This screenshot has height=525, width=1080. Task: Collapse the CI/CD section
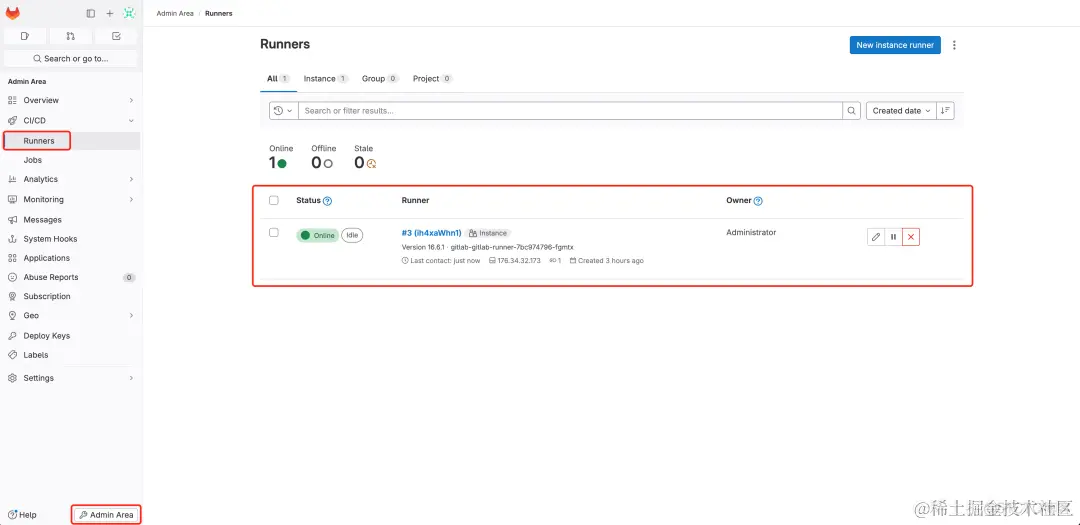point(72,121)
